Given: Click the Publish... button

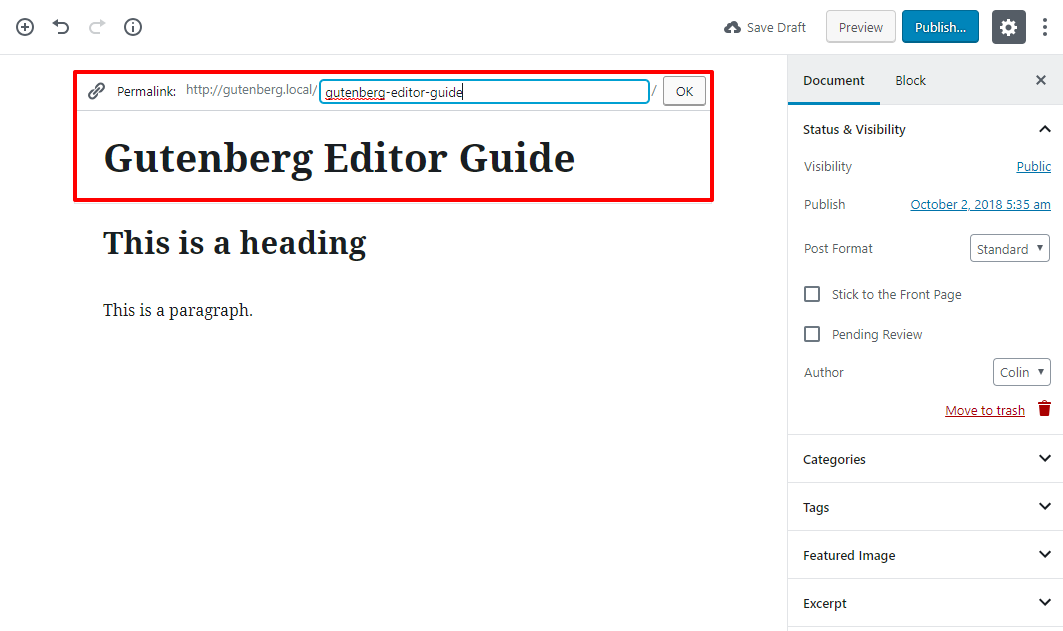Looking at the screenshot, I should coord(940,27).
